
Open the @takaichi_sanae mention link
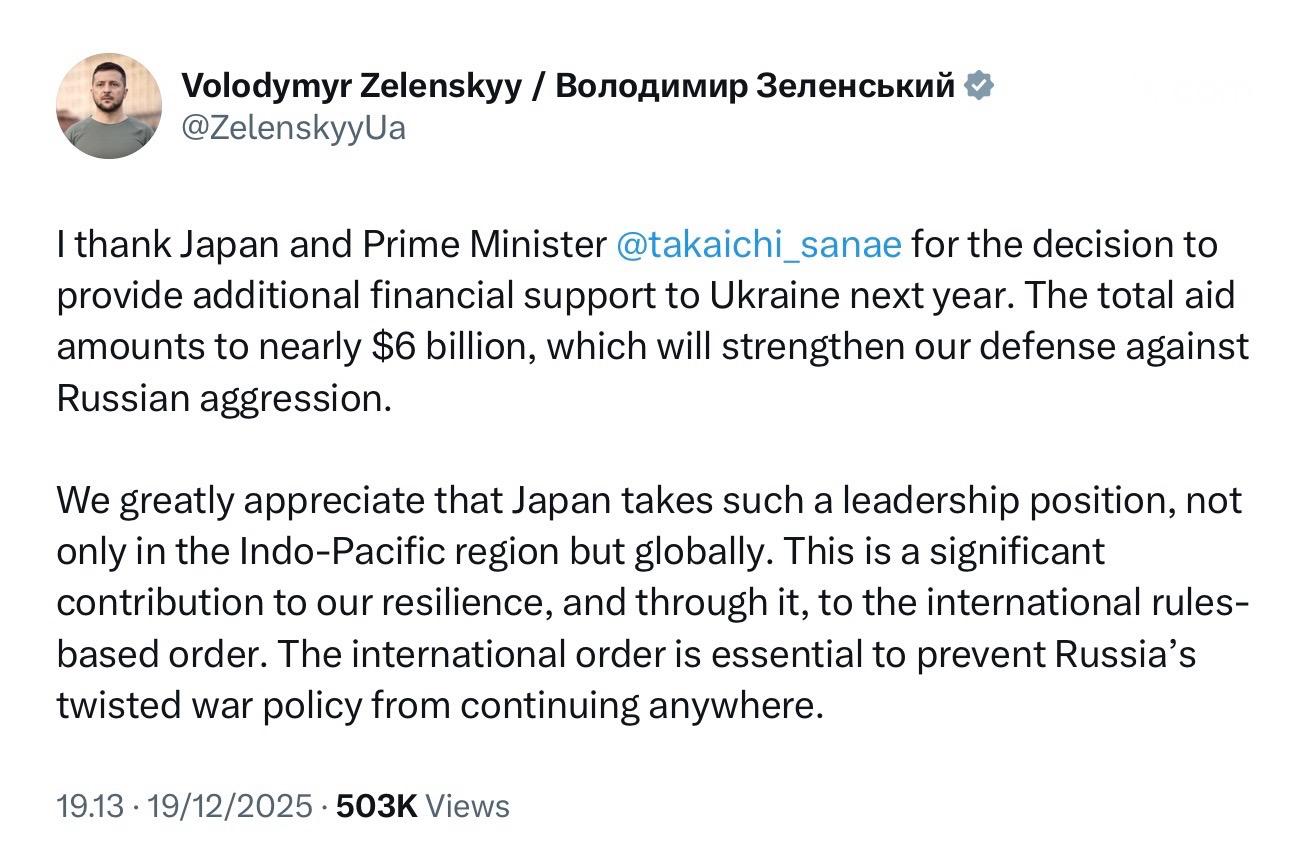tap(759, 245)
